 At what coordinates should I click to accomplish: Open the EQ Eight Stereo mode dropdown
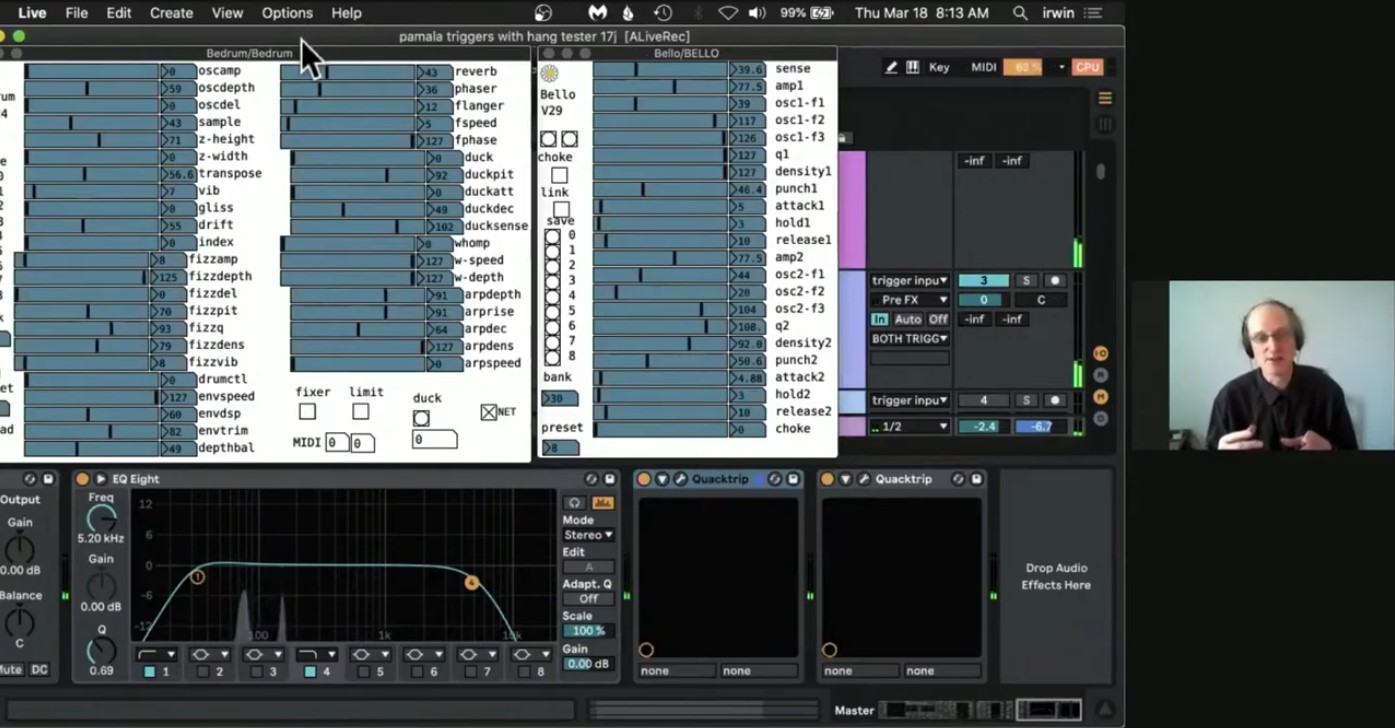coord(587,535)
